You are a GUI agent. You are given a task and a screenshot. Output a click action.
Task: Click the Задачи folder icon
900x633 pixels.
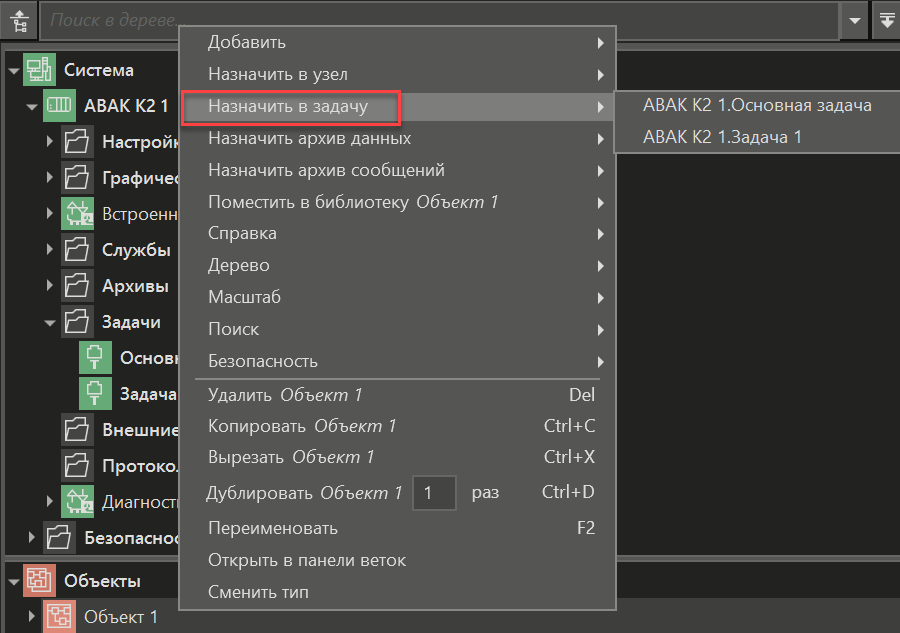click(x=77, y=322)
